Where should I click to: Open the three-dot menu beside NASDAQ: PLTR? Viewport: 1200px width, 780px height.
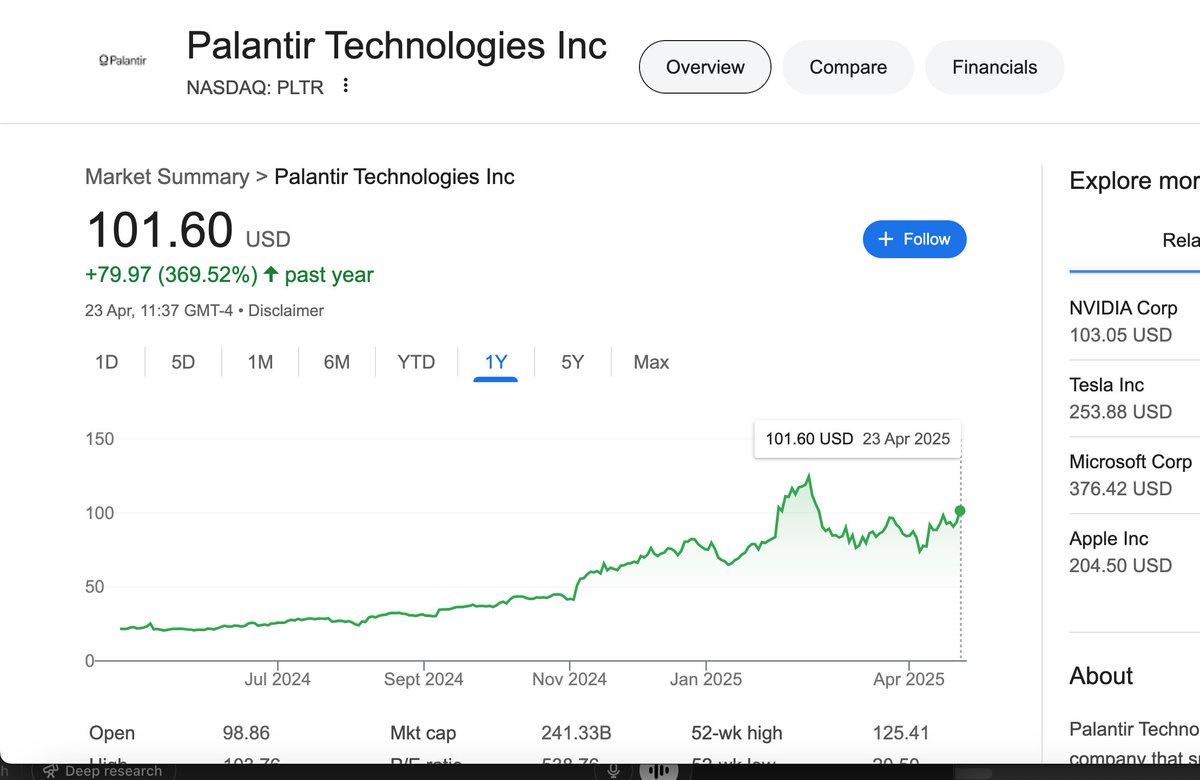coord(346,86)
